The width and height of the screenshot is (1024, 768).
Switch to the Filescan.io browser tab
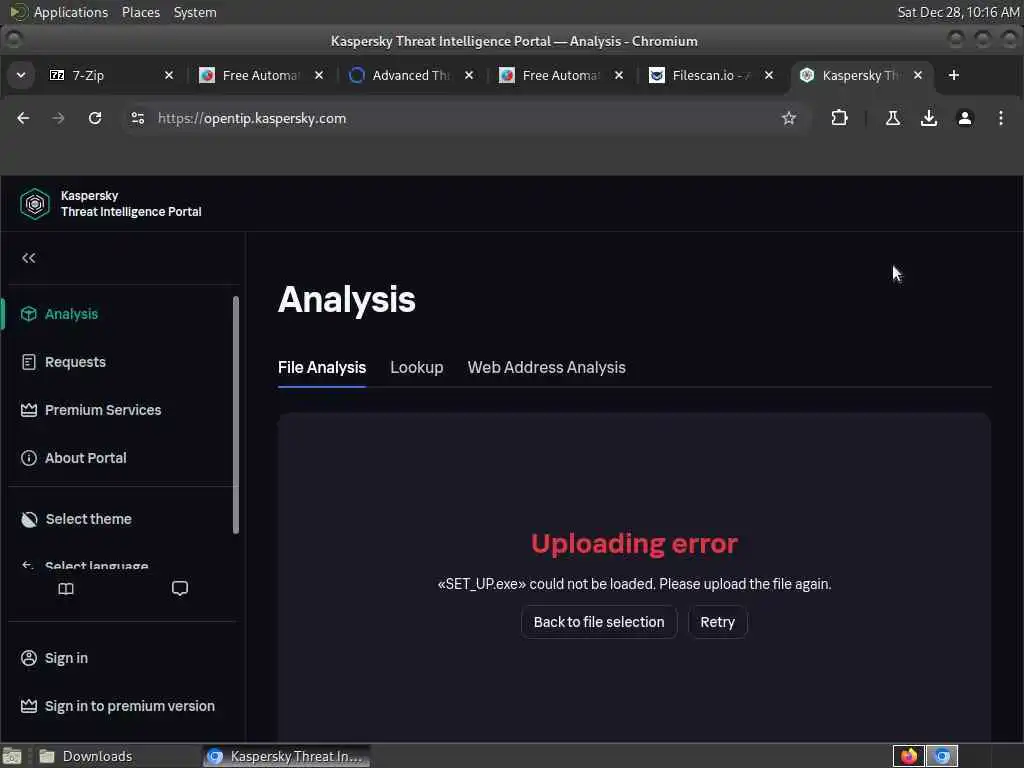click(711, 75)
